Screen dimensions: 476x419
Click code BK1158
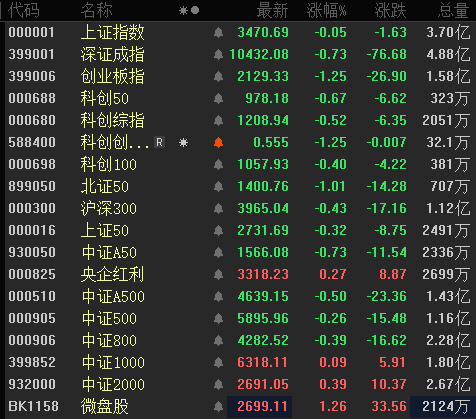(x=33, y=407)
